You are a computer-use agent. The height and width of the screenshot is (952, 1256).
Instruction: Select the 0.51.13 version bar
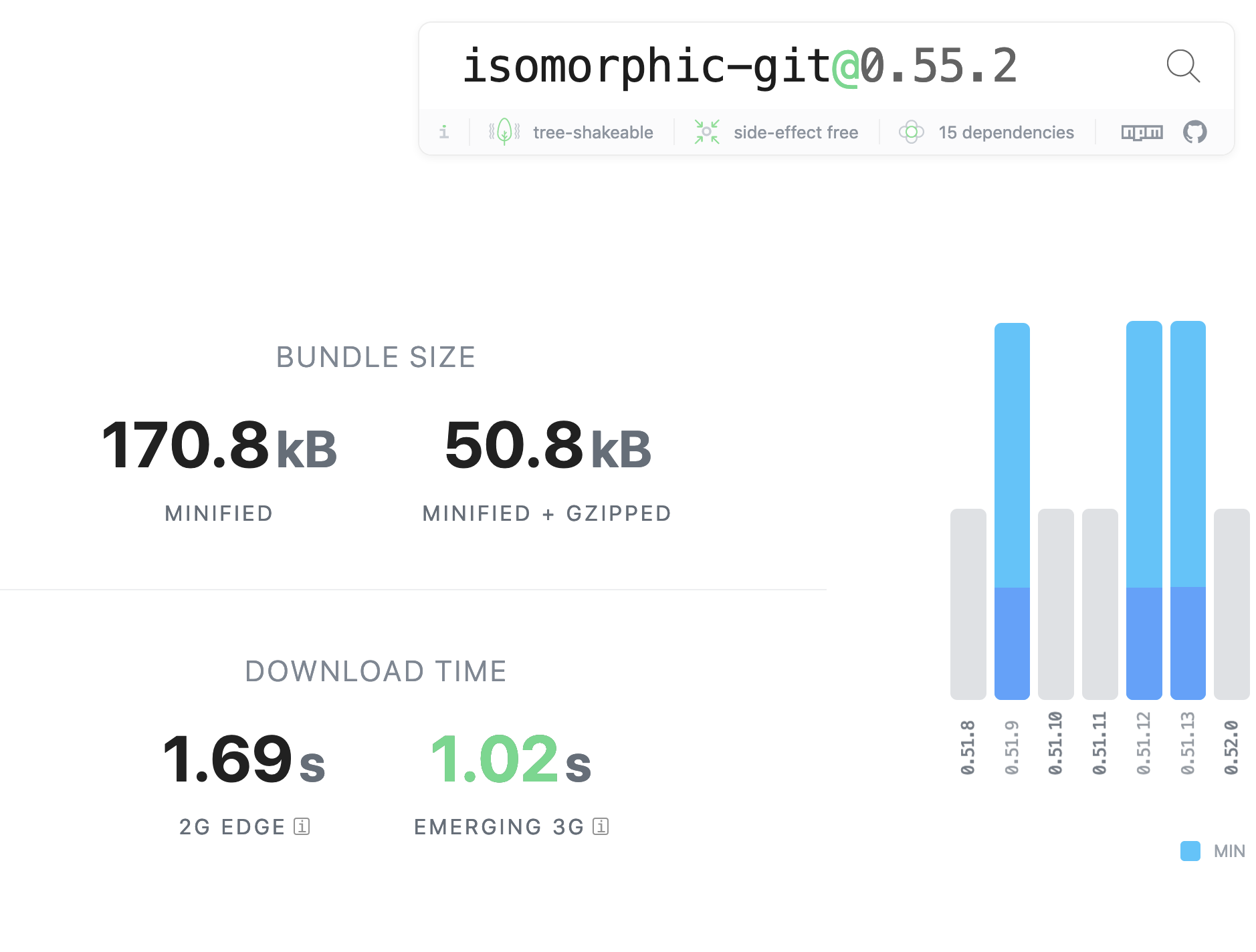pos(1188,510)
